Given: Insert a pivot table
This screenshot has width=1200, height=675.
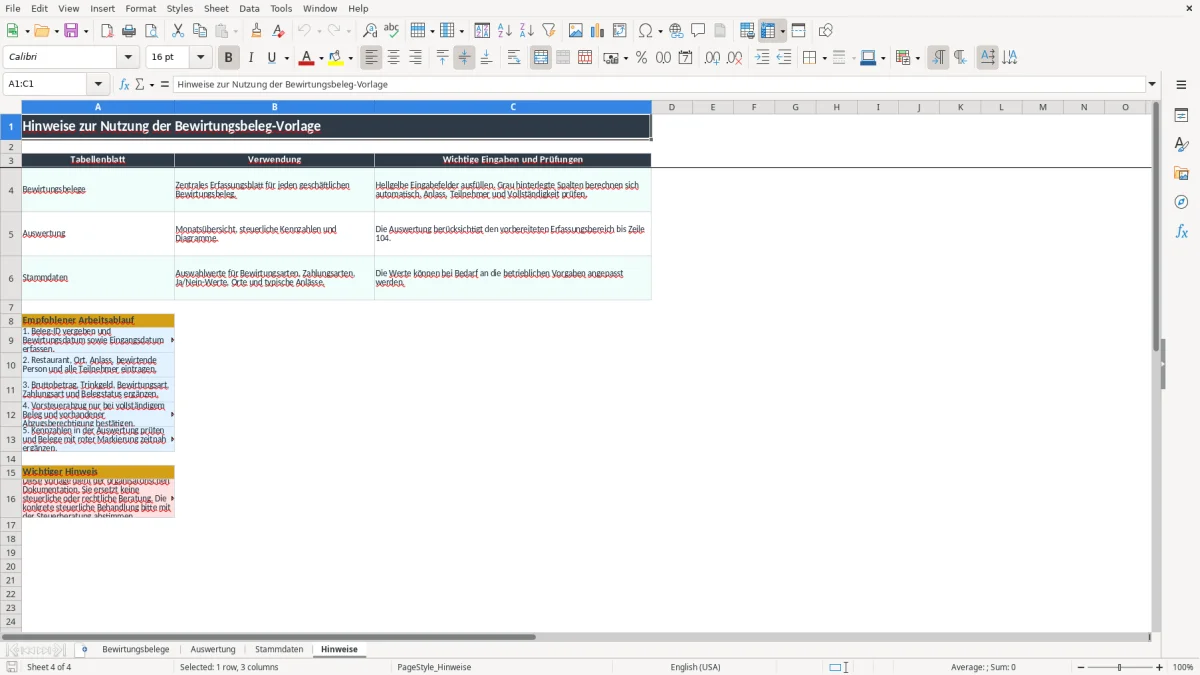Looking at the screenshot, I should coord(620,31).
